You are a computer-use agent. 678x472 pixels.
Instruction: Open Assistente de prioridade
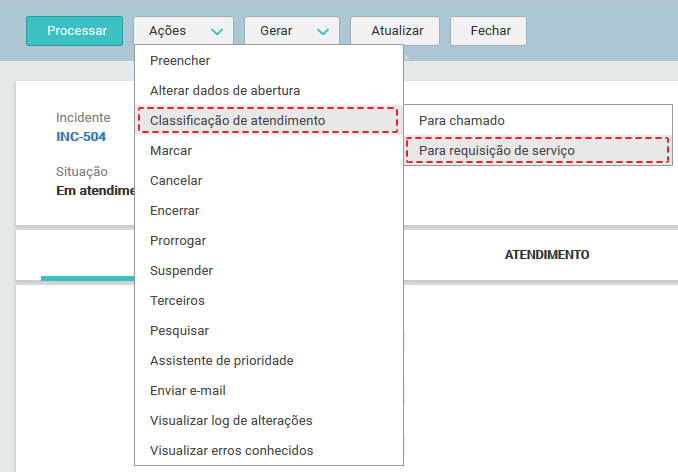pos(269,360)
